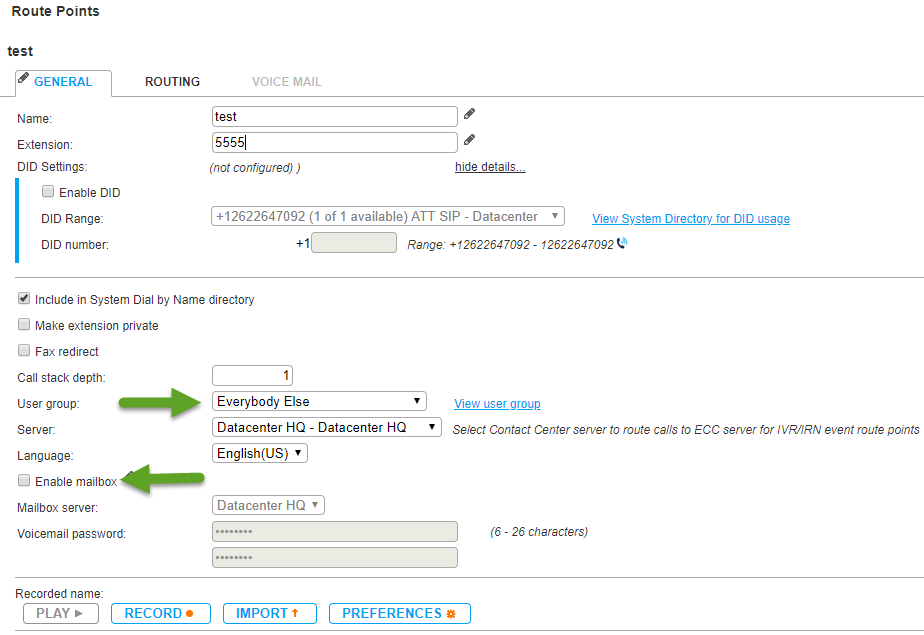Image resolution: width=924 pixels, height=635 pixels.
Task: Click the Call stack depth field
Action: (x=252, y=375)
